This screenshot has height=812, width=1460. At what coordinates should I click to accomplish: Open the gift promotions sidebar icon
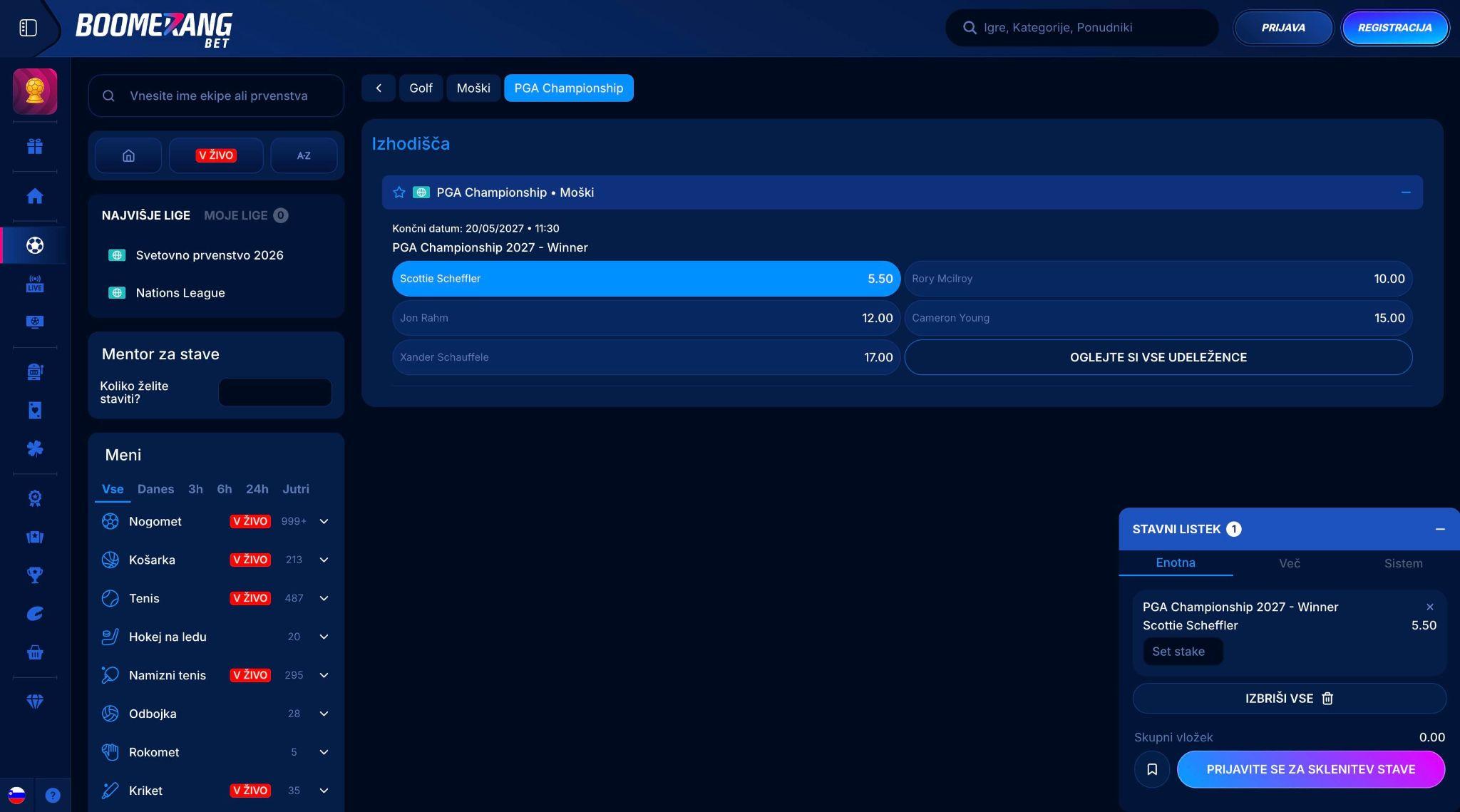point(35,146)
